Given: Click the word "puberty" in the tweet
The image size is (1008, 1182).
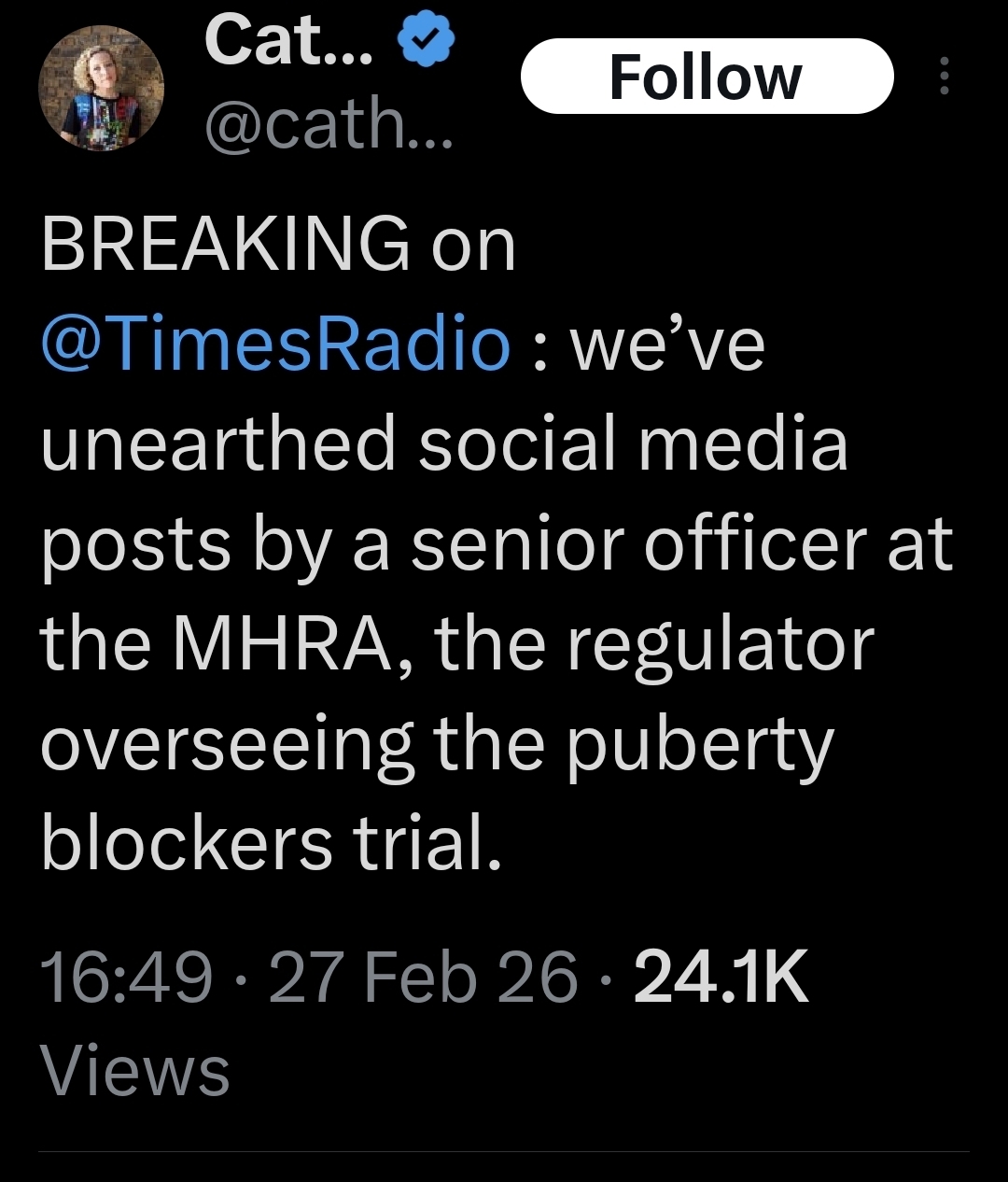Looking at the screenshot, I should point(700,745).
